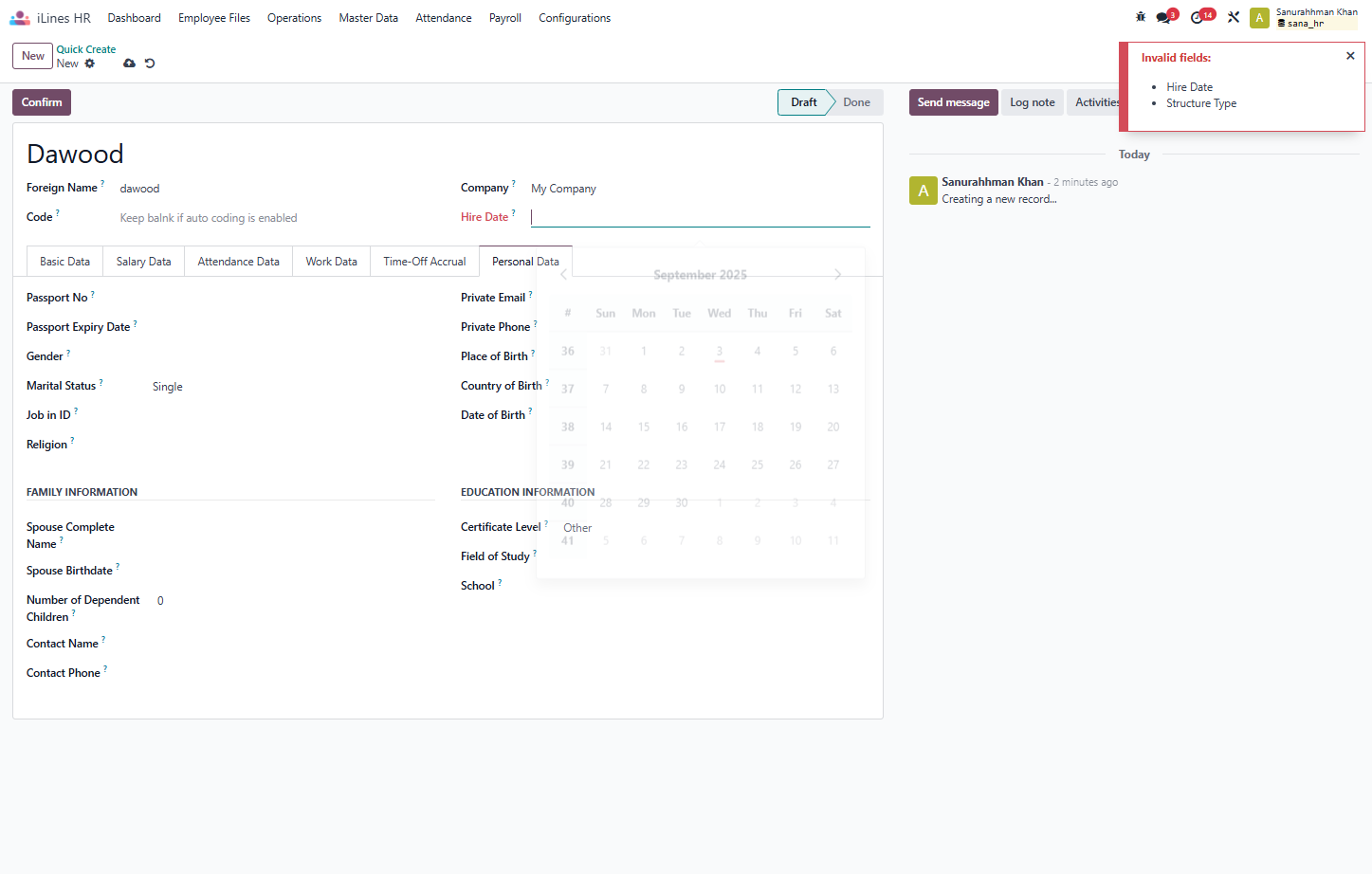Click Sanurahhman Khan message avatar
The image size is (1372, 874).
point(924,191)
